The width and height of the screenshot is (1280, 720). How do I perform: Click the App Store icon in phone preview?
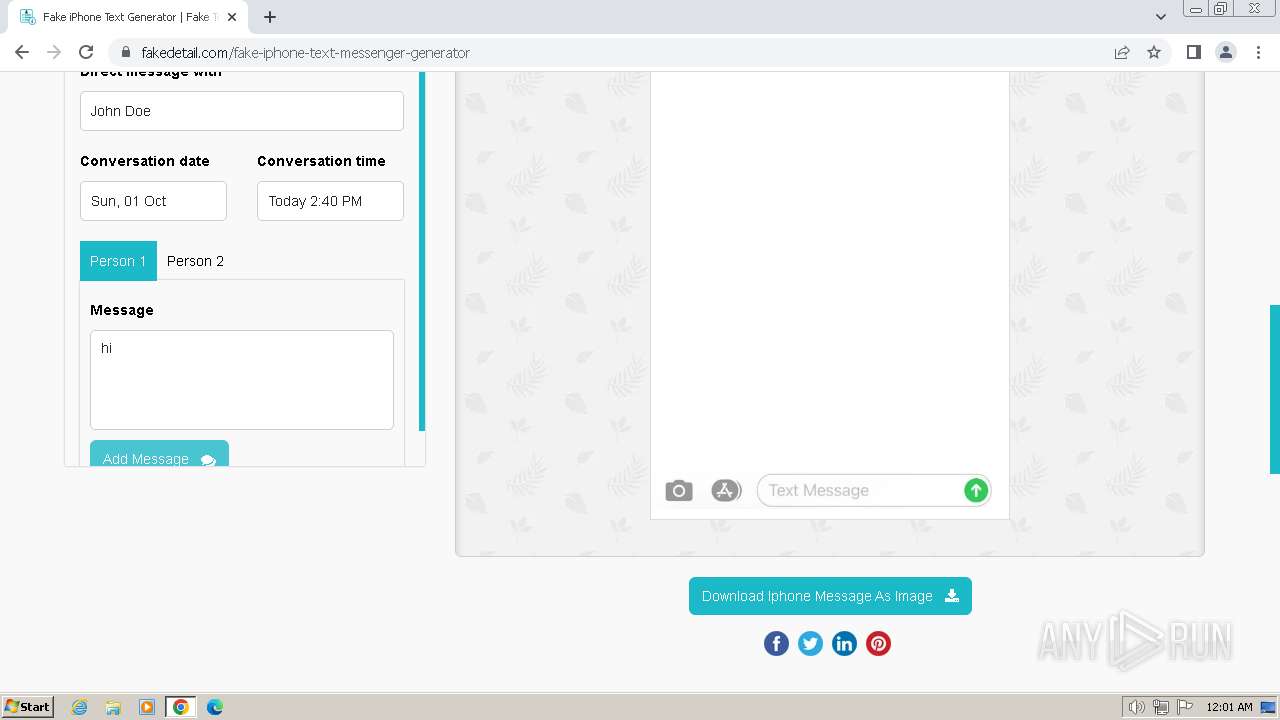pos(726,490)
